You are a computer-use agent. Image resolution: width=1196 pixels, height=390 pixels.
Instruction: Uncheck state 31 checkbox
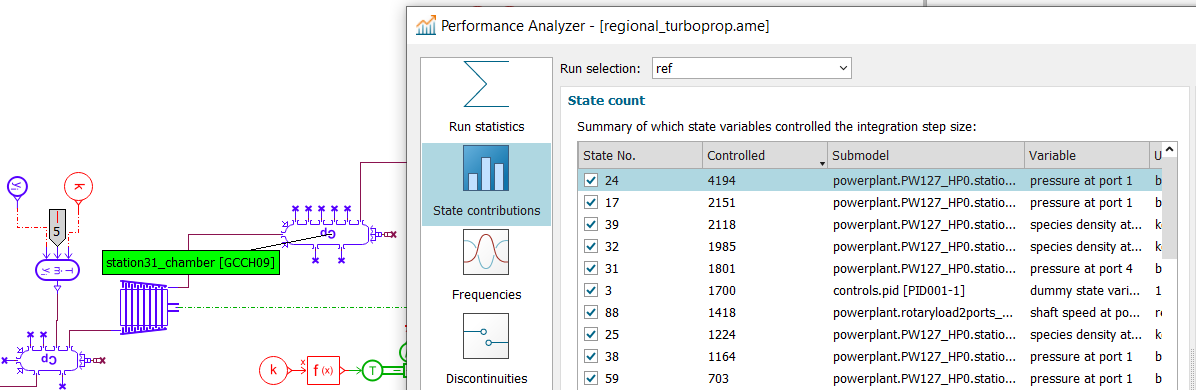(590, 269)
